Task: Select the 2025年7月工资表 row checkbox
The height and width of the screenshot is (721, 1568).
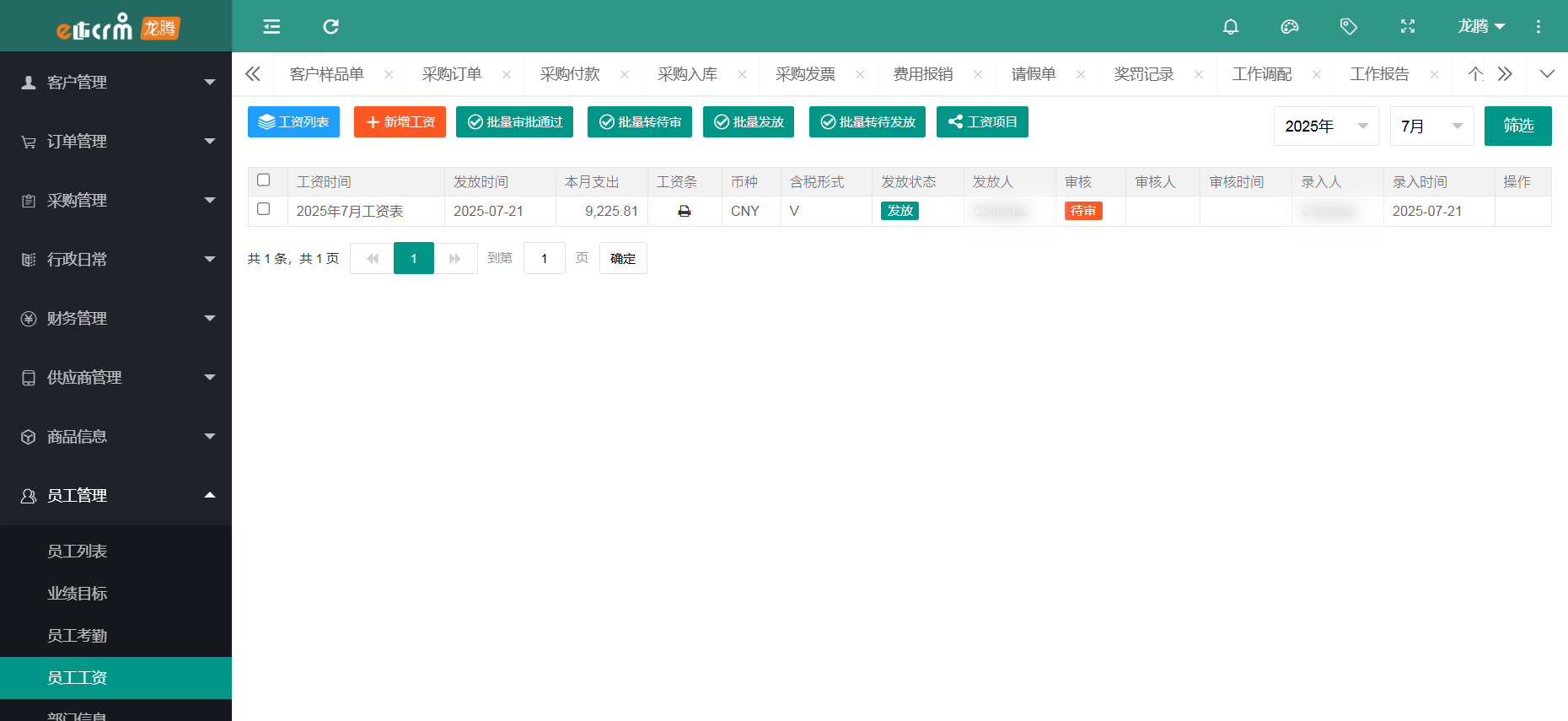Action: pos(264,209)
